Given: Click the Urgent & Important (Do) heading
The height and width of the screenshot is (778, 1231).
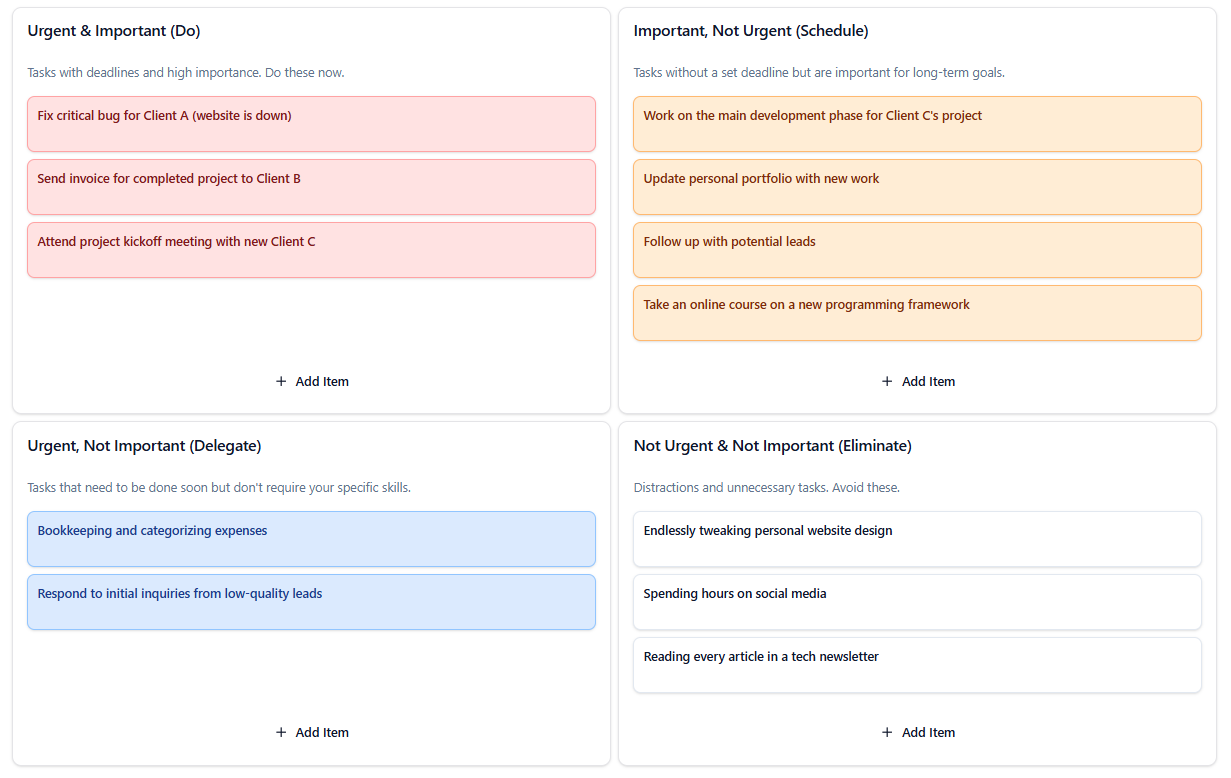Looking at the screenshot, I should 114,31.
